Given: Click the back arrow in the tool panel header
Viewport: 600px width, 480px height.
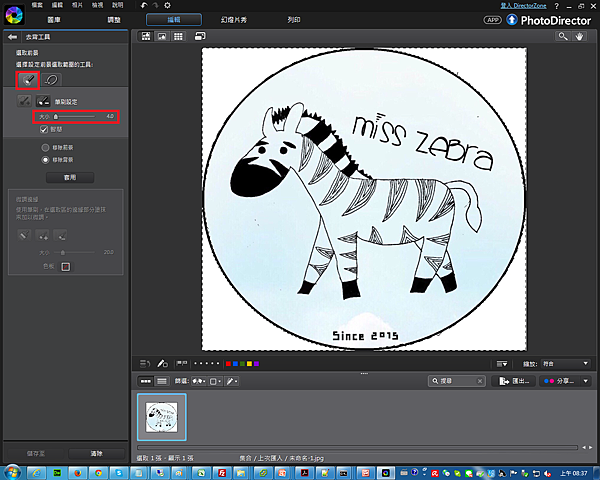Looking at the screenshot, I should 11,37.
